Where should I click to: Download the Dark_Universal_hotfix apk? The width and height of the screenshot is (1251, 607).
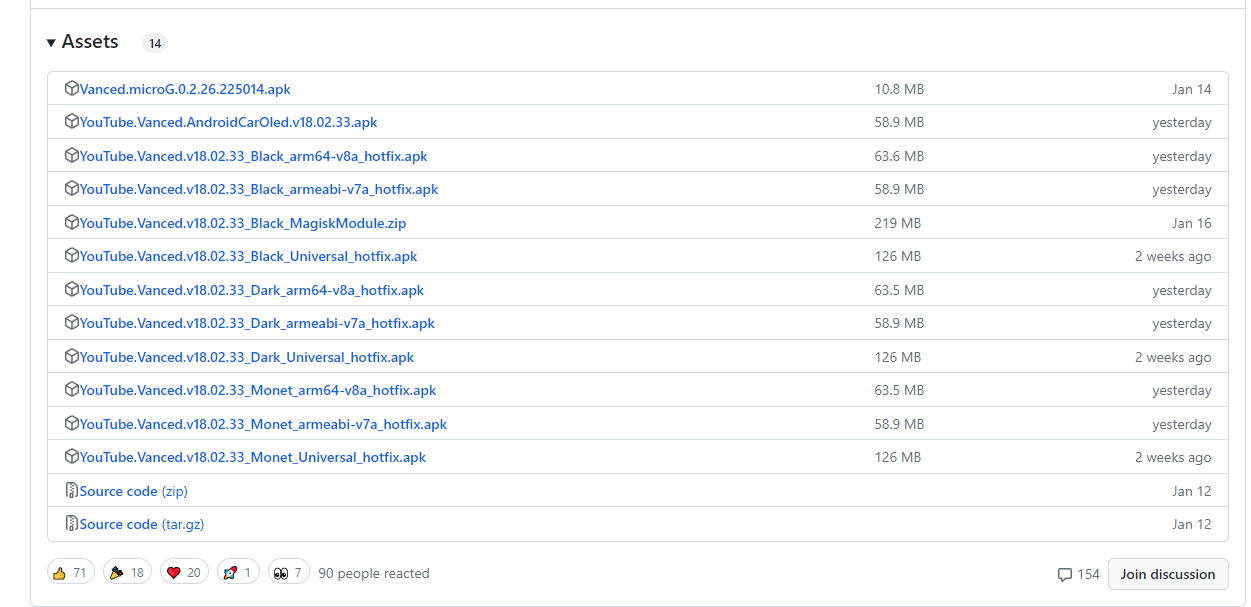click(247, 357)
